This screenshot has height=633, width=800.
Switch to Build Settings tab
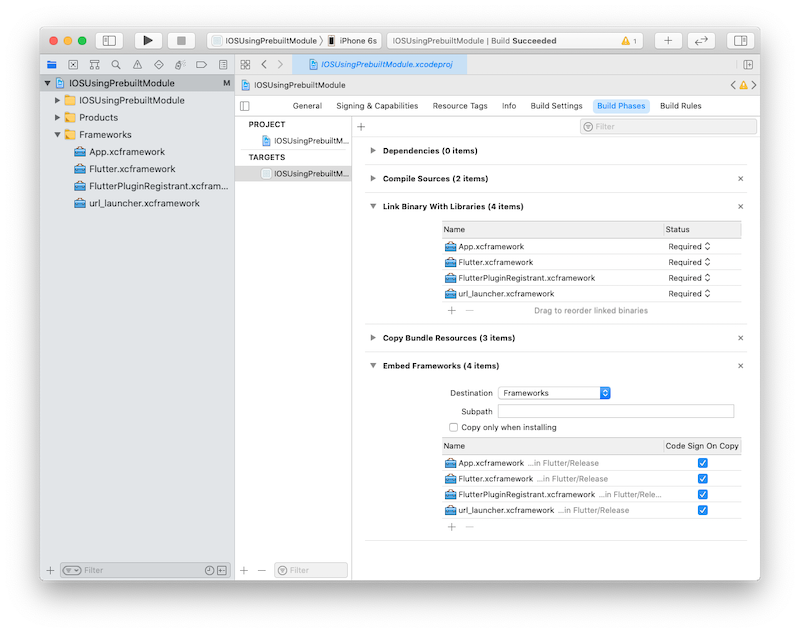(x=556, y=106)
